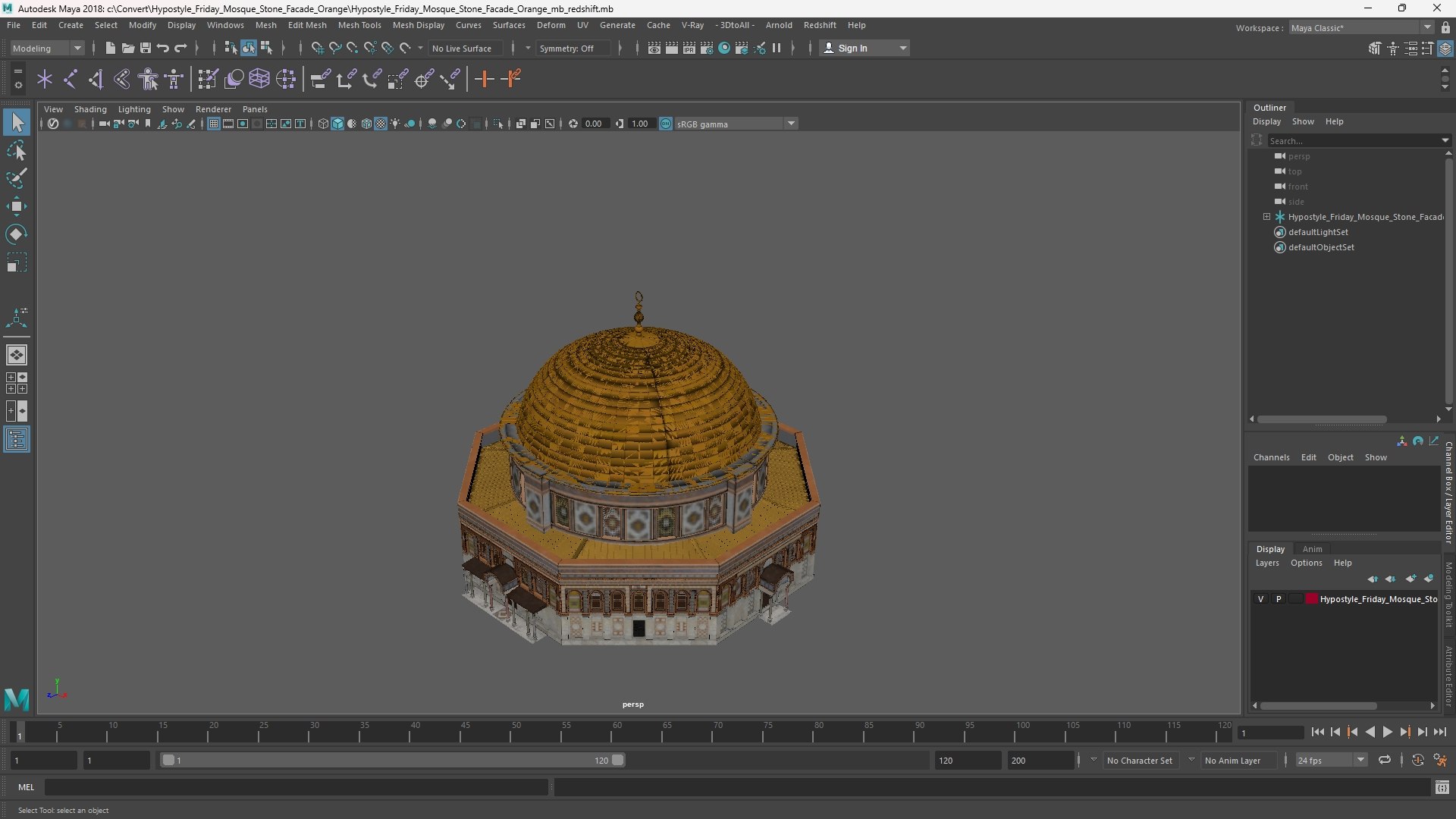Switch to four-view pane layout
This screenshot has height=819, width=1456.
tap(17, 383)
